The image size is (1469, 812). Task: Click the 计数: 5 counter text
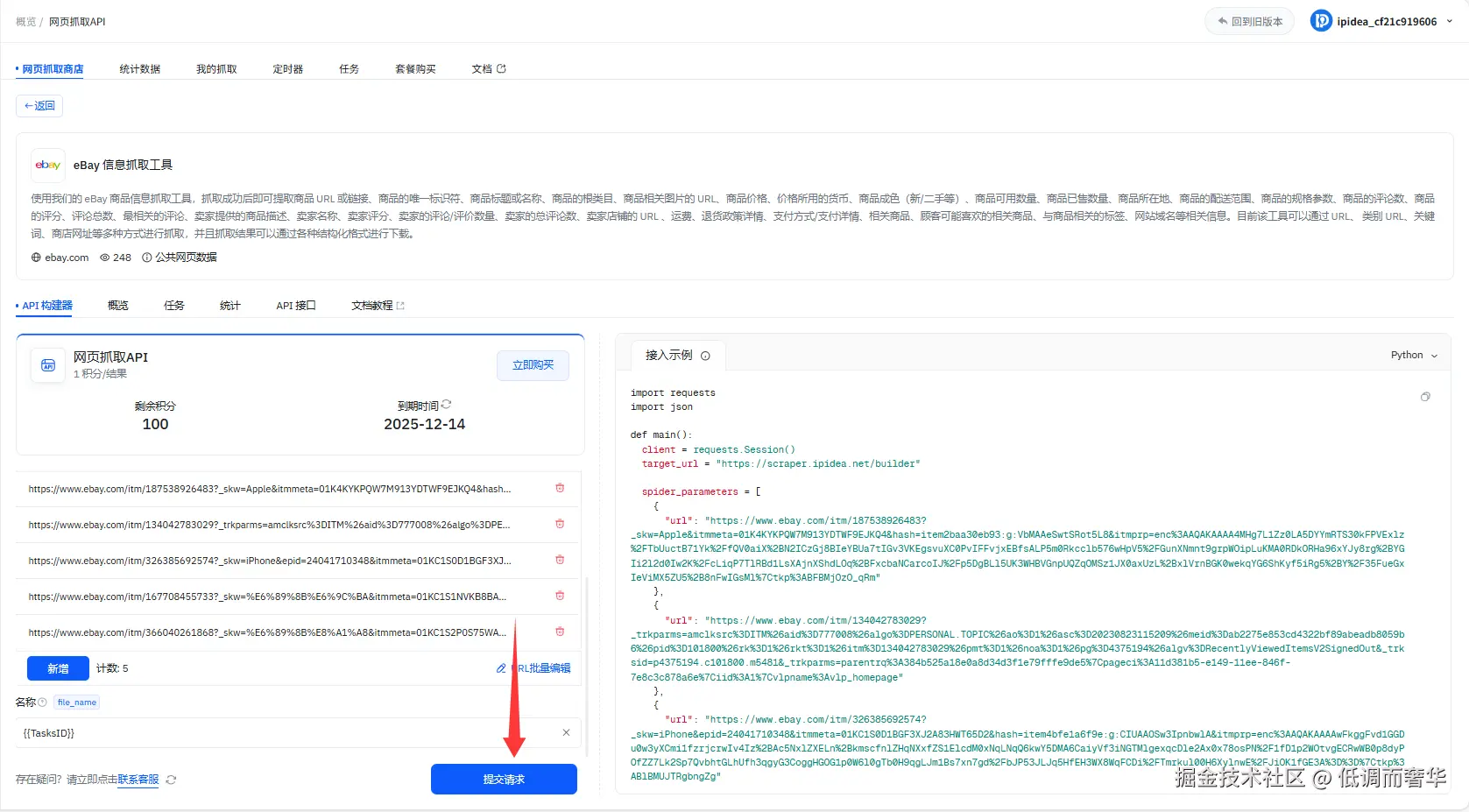tap(112, 668)
